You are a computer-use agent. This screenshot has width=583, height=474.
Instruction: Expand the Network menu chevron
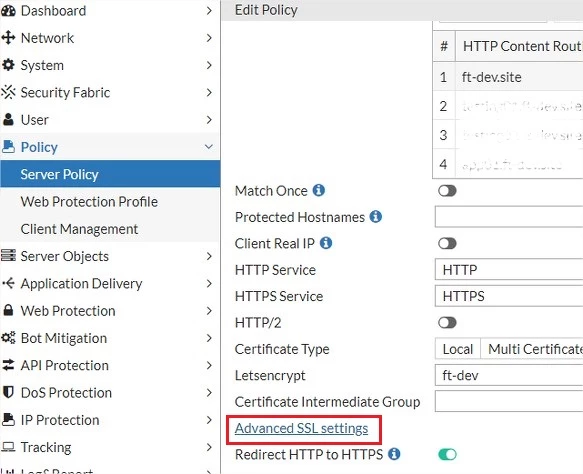209,38
